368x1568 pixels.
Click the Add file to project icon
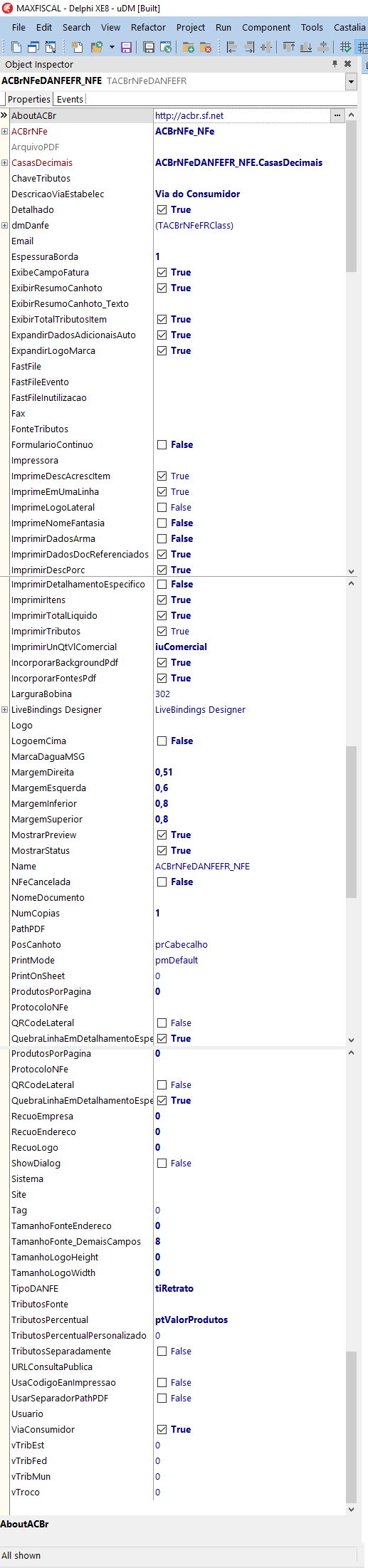pos(189,47)
